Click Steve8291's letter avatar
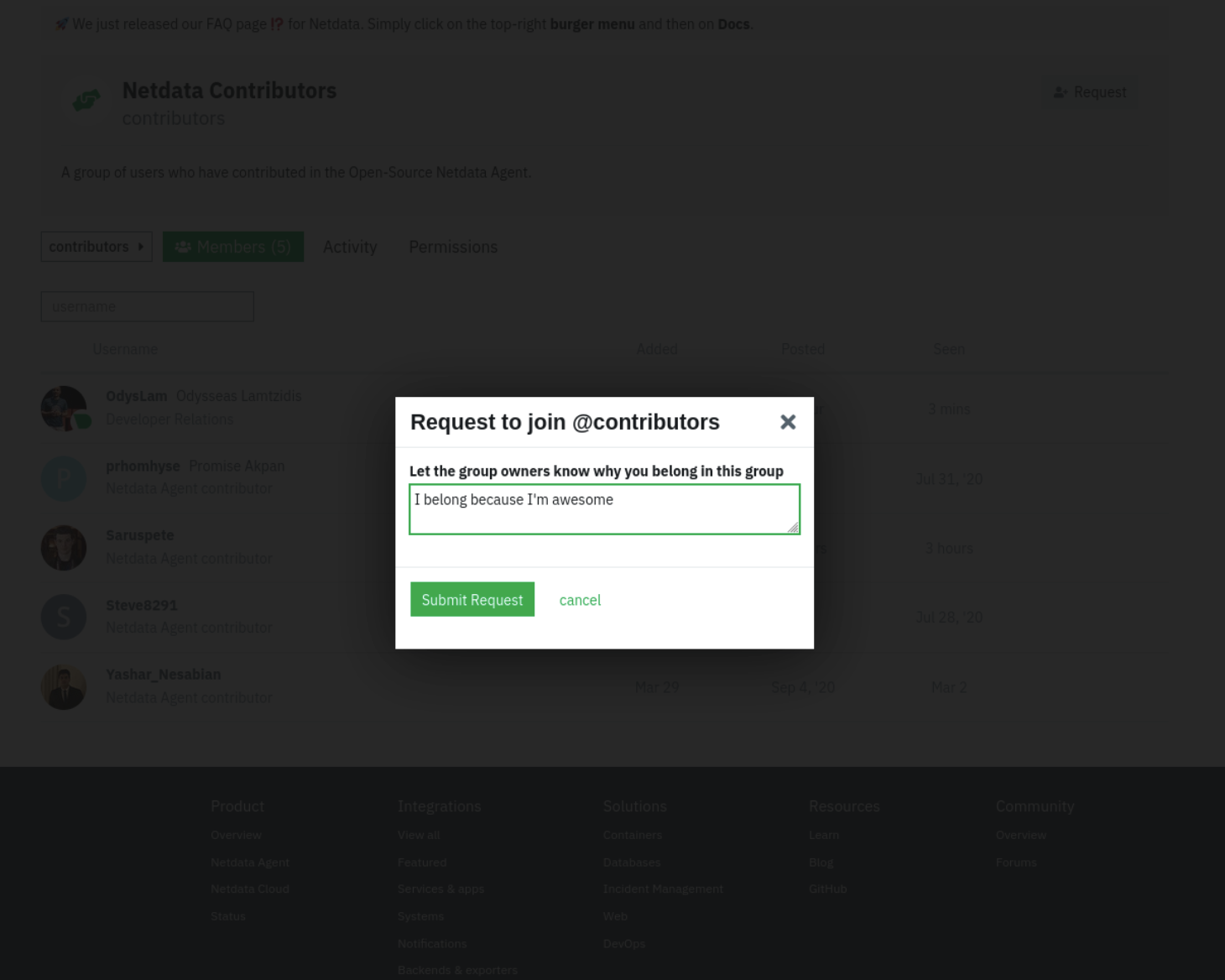Image resolution: width=1225 pixels, height=980 pixels. (64, 617)
